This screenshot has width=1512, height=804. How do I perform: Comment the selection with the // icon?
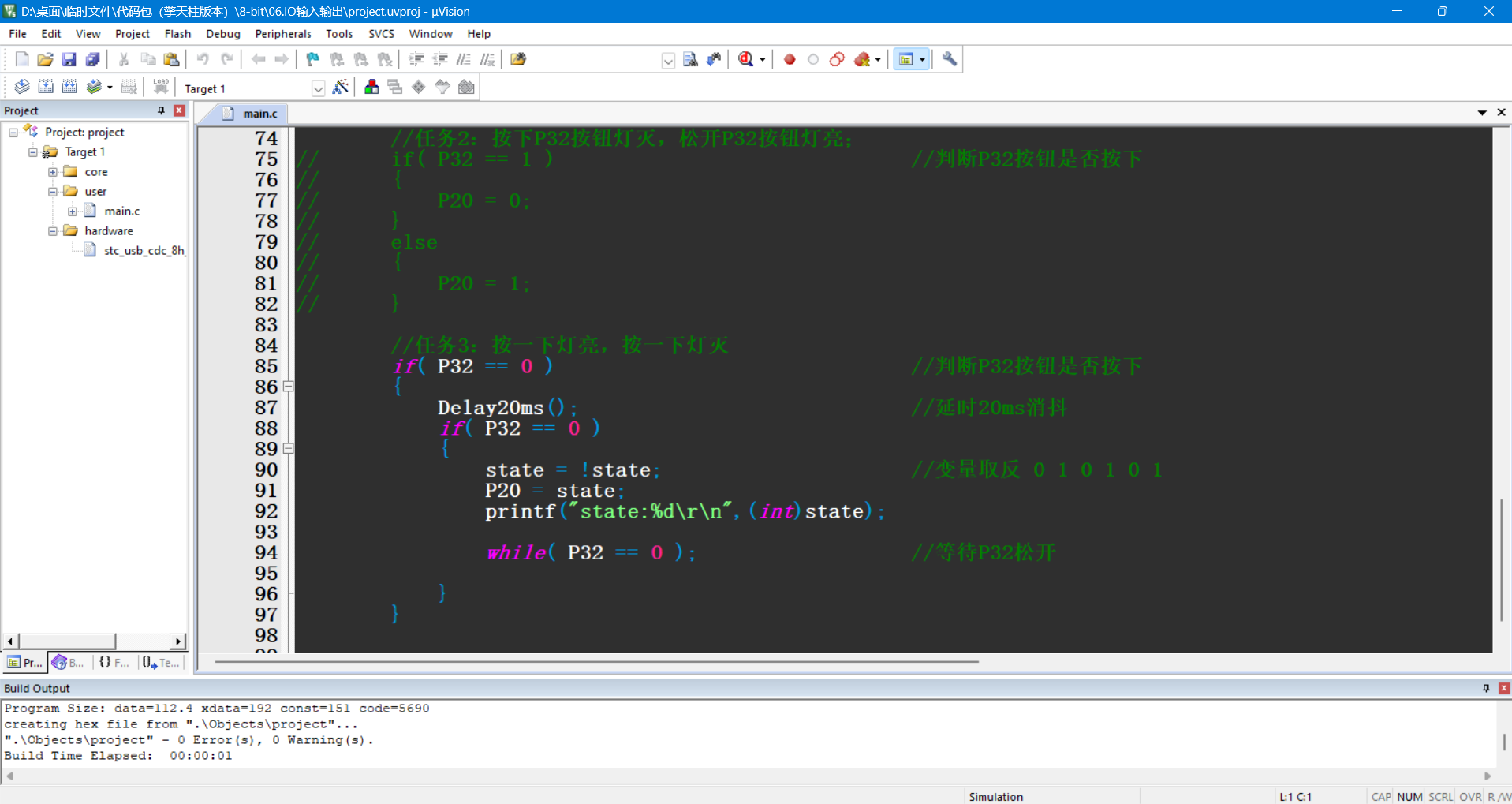tap(464, 59)
